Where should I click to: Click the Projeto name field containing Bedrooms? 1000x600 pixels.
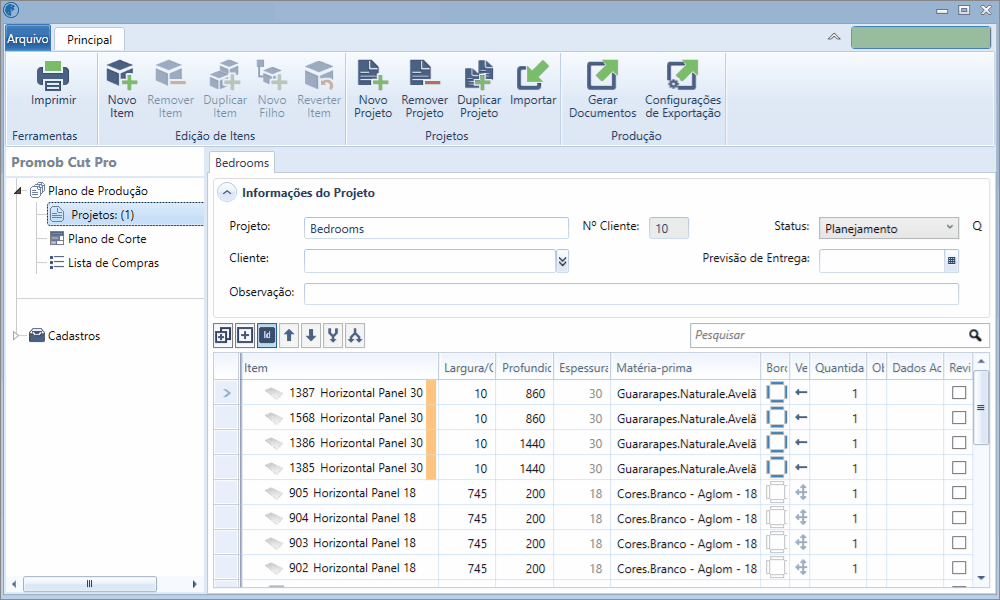[436, 228]
